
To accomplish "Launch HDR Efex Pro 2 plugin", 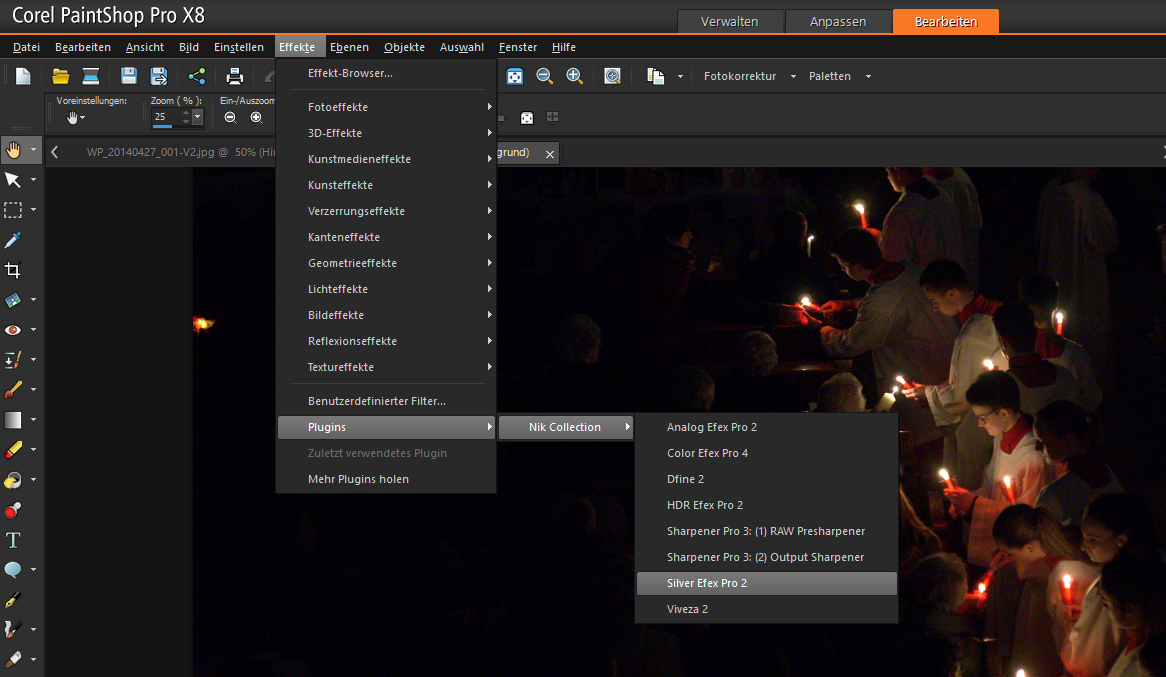I will (767, 505).
